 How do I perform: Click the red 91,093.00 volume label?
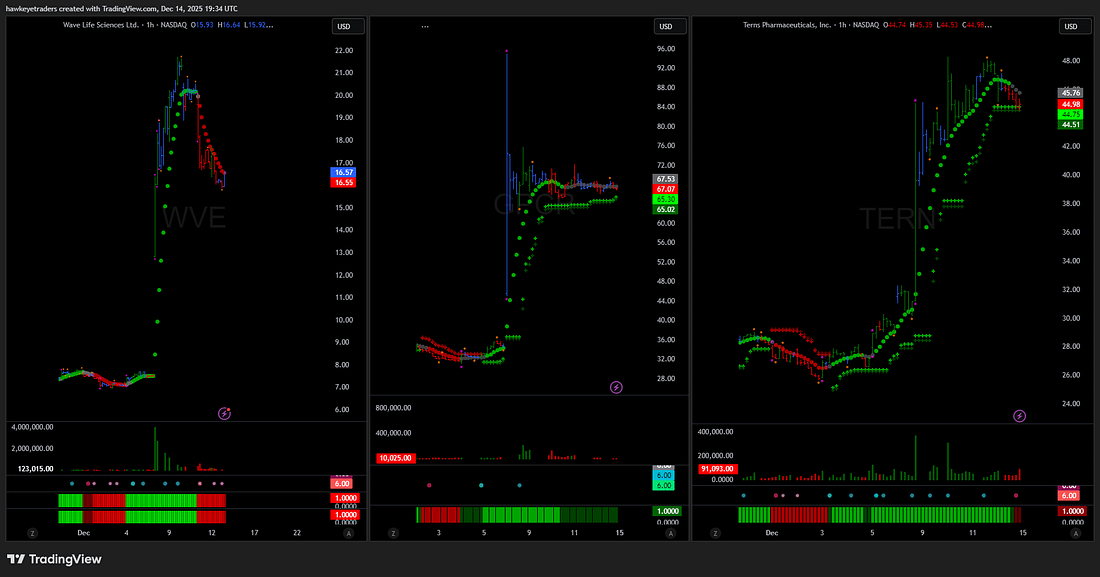click(717, 469)
